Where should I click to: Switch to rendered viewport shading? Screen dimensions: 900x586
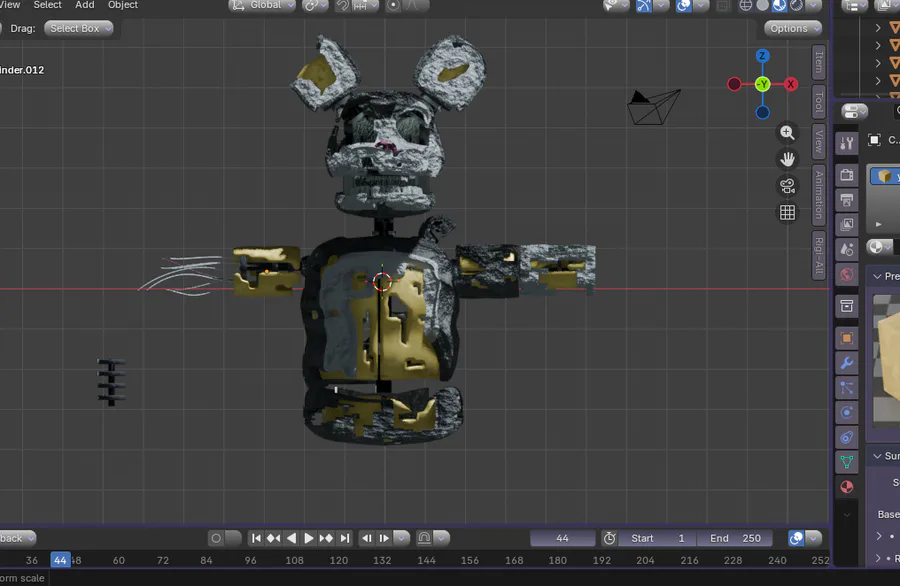click(x=797, y=5)
